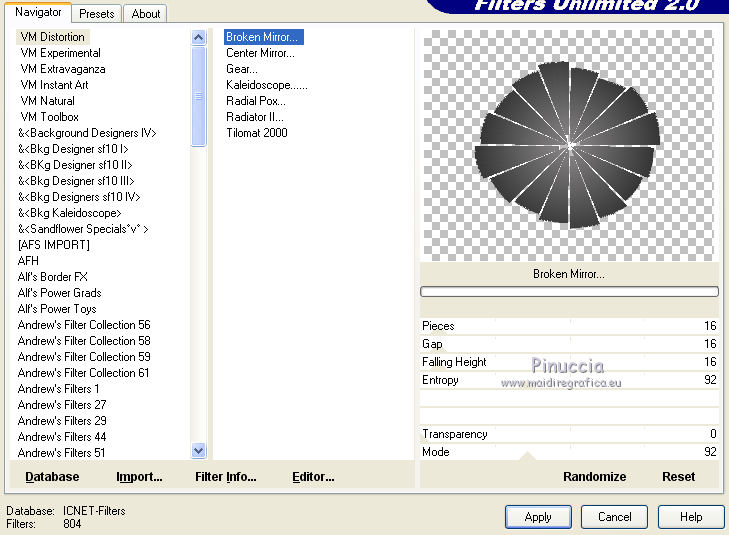Adjust the Entropy slider

point(570,380)
